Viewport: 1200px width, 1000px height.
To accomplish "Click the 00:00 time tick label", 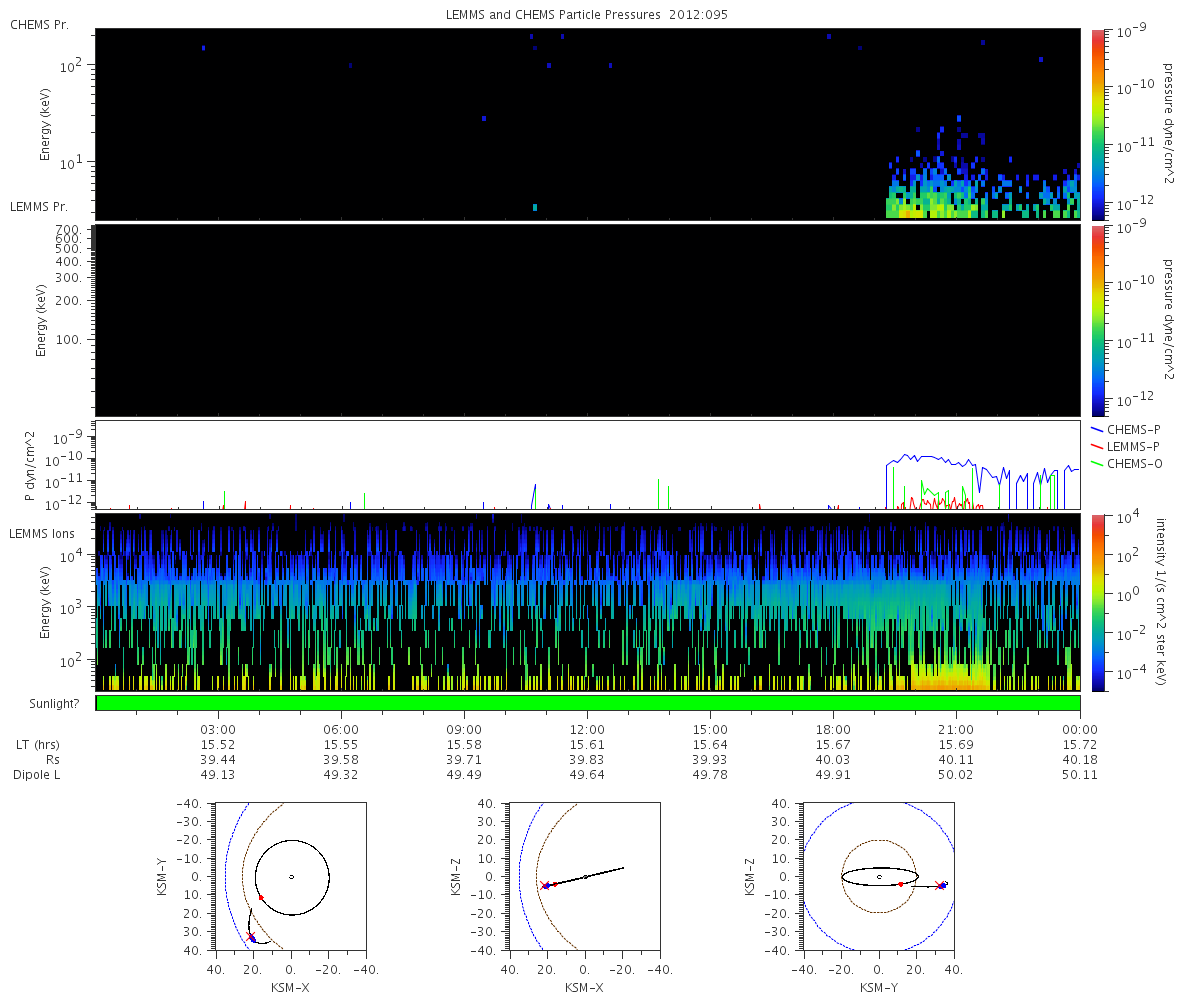I will [1080, 730].
